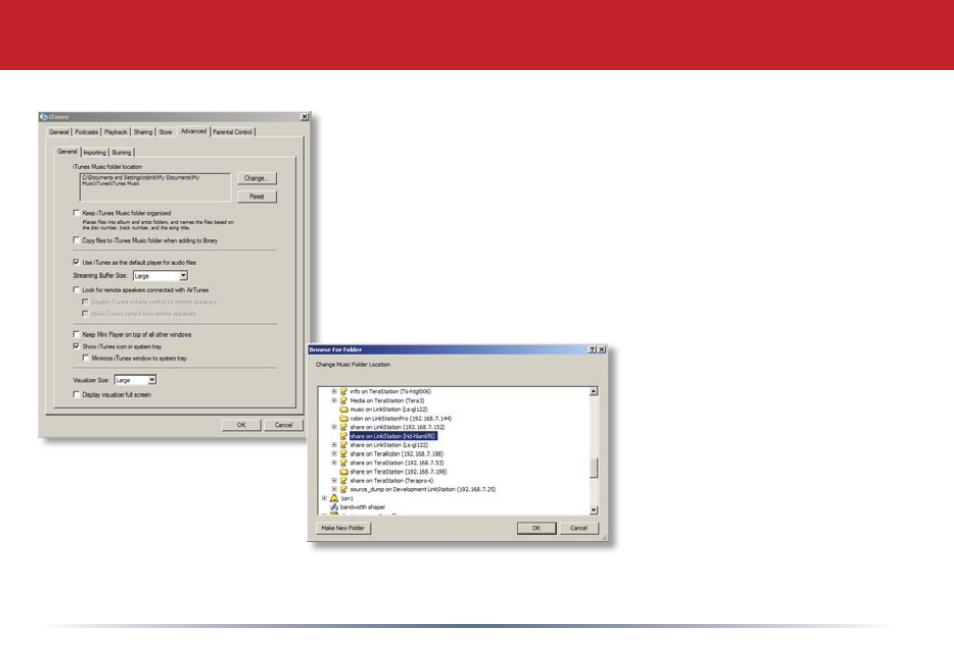Viewport: 954px width, 660px height.
Task: Expand the share on TeraRobin node
Action: [334, 454]
